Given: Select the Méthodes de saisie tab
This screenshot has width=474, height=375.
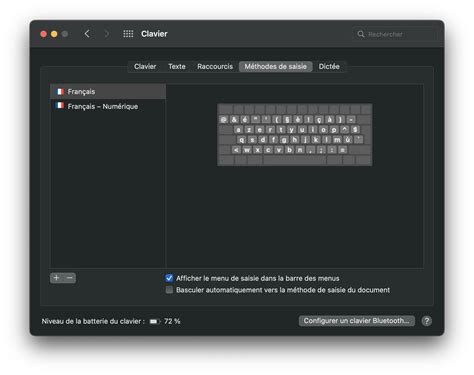Looking at the screenshot, I should [x=276, y=66].
